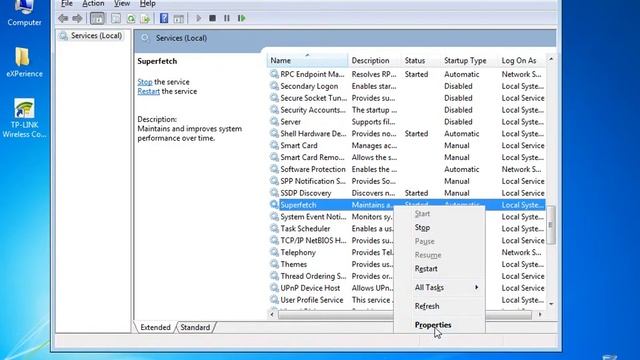Image resolution: width=640 pixels, height=360 pixels.
Task: Open the Computer desktop icon
Action: point(24,13)
